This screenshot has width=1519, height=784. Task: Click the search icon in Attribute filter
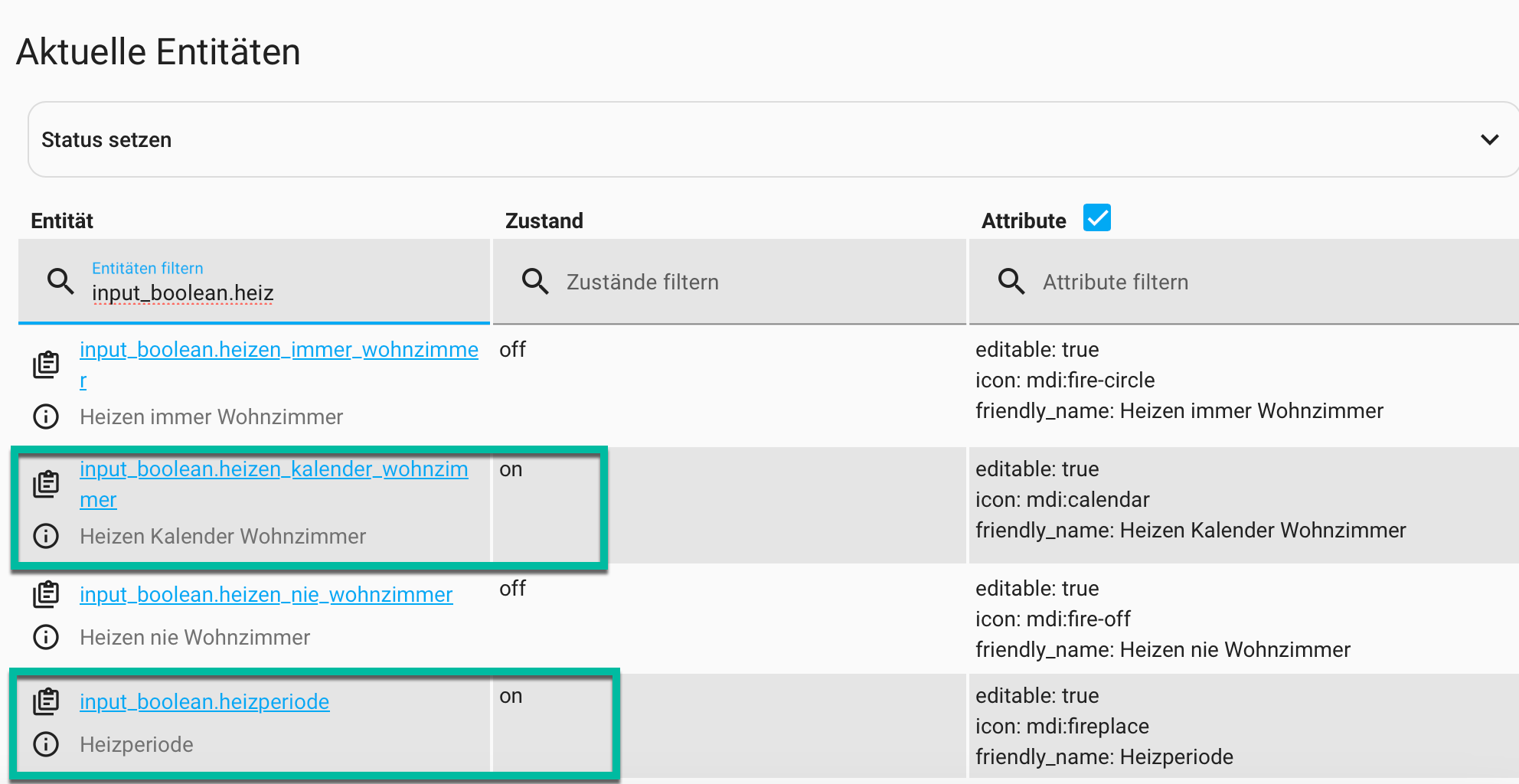(1011, 282)
